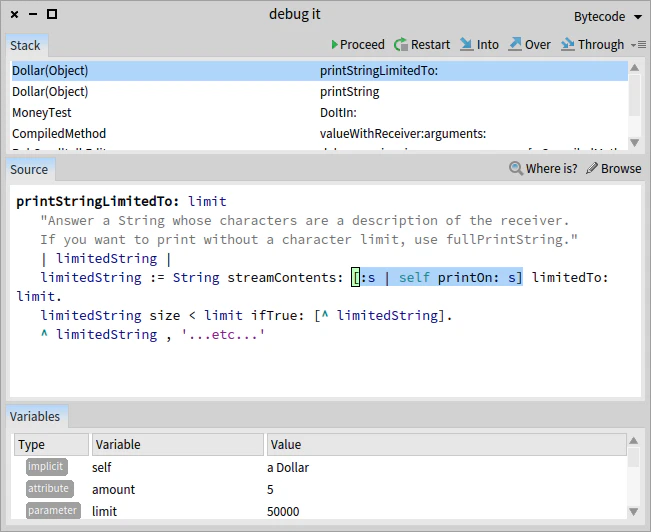Click the Where is? button label
Viewport: 651px width, 532px height.
click(551, 168)
